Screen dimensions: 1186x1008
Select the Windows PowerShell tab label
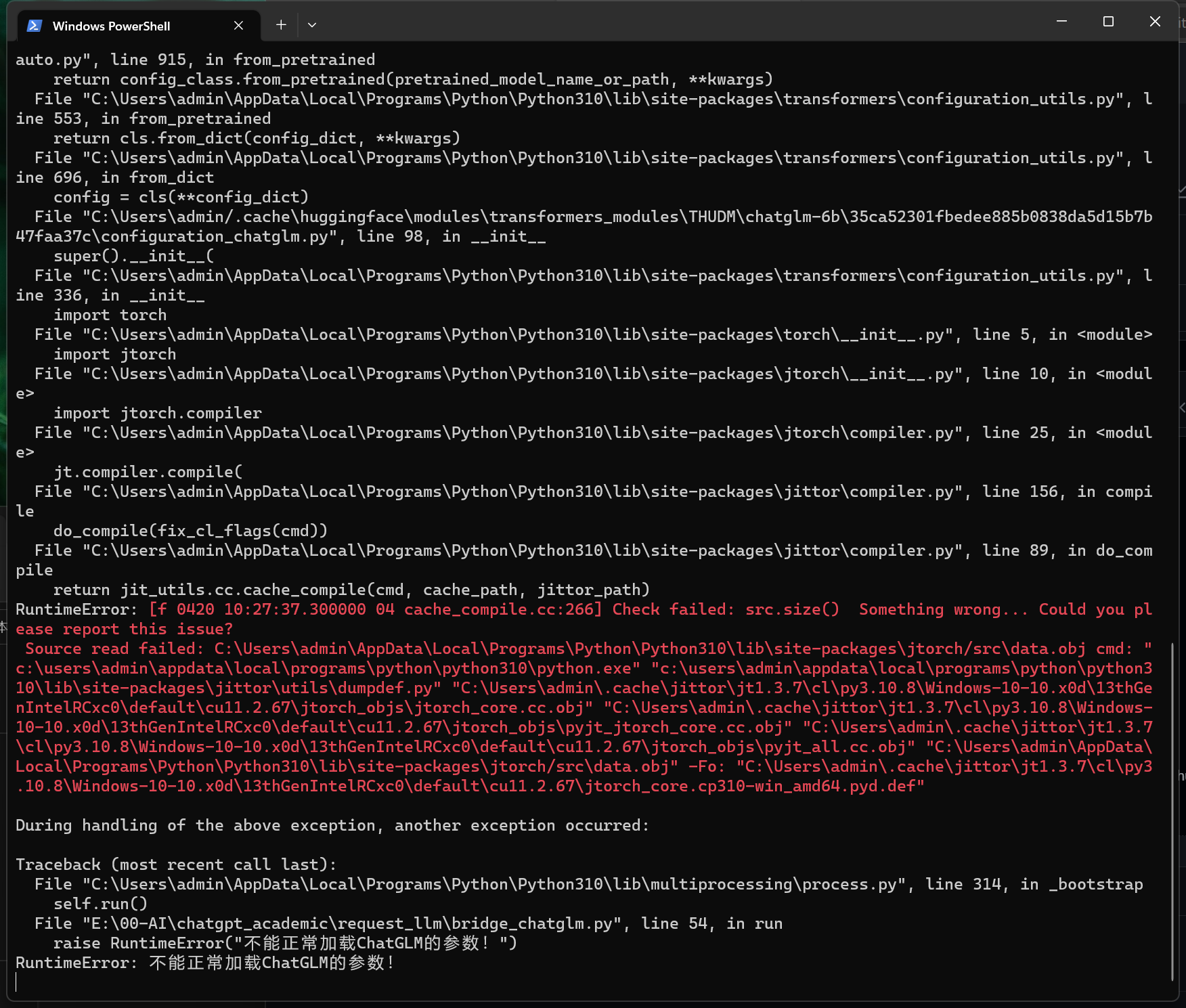(x=112, y=26)
